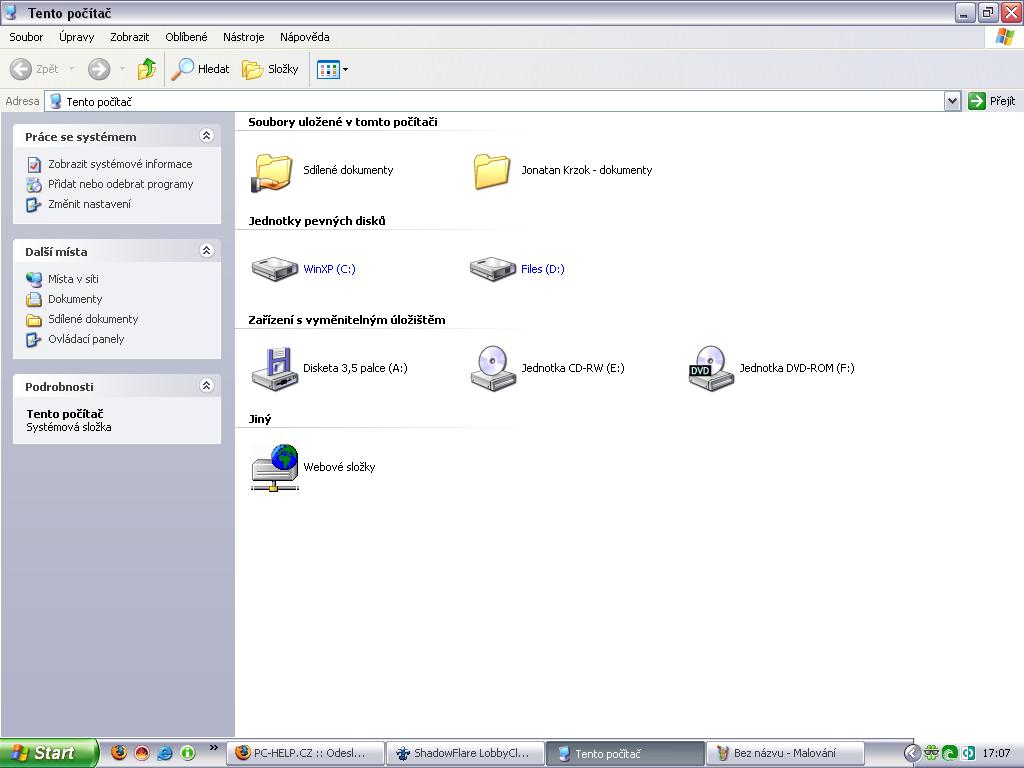Image resolution: width=1024 pixels, height=768 pixels.
Task: Click into the address field
Action: pos(494,101)
